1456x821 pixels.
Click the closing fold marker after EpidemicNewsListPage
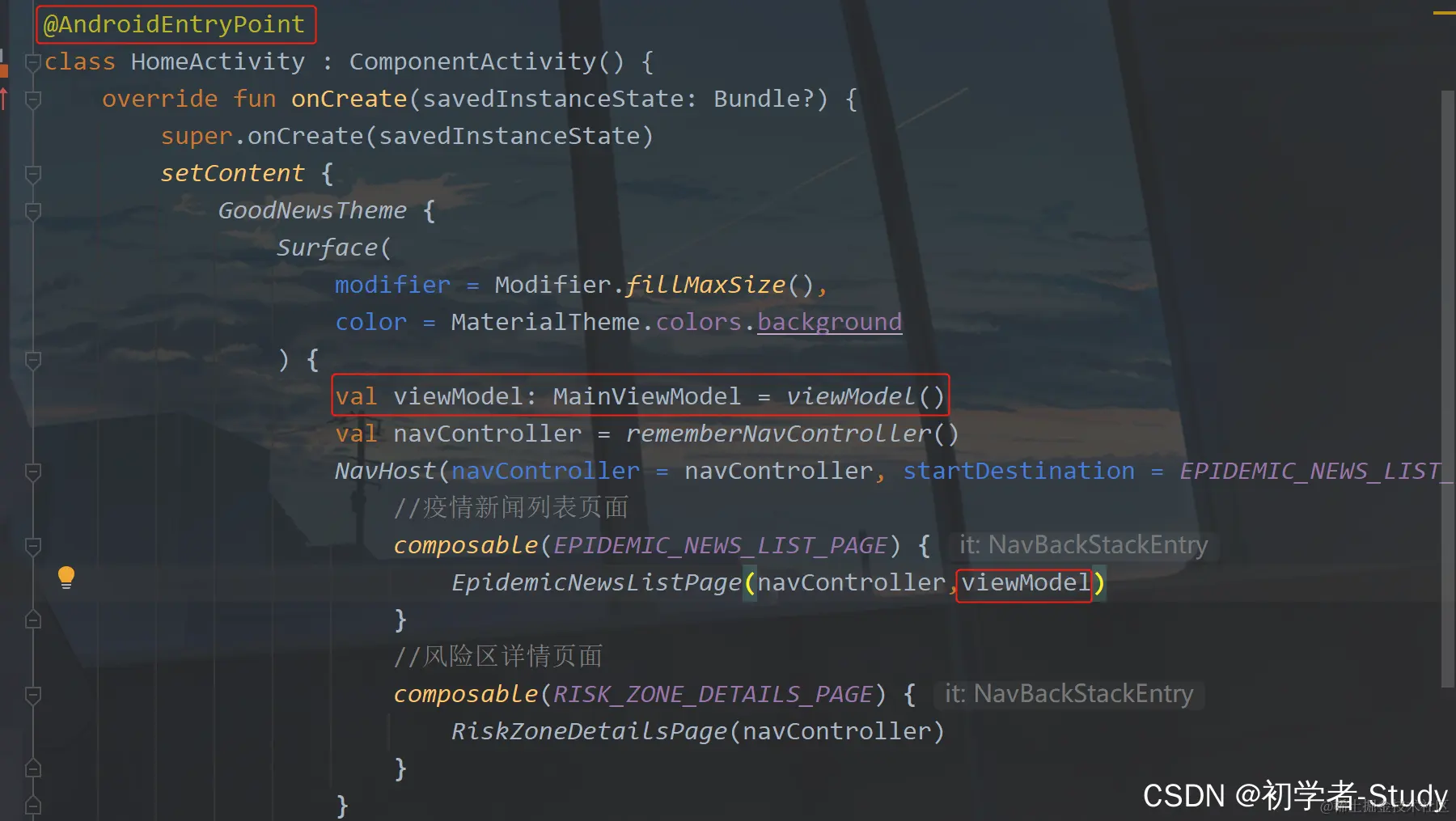point(33,620)
